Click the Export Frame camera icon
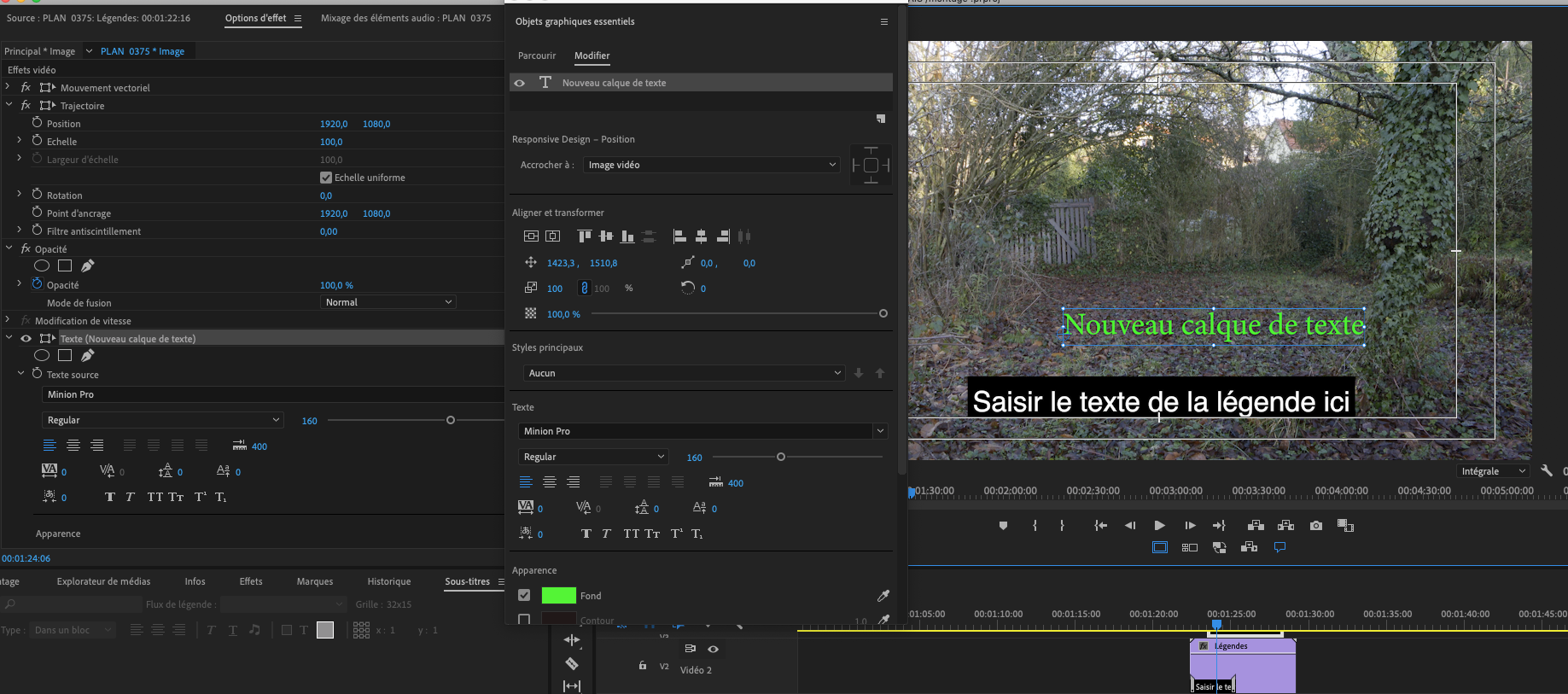The height and width of the screenshot is (694, 1568). pos(1315,526)
